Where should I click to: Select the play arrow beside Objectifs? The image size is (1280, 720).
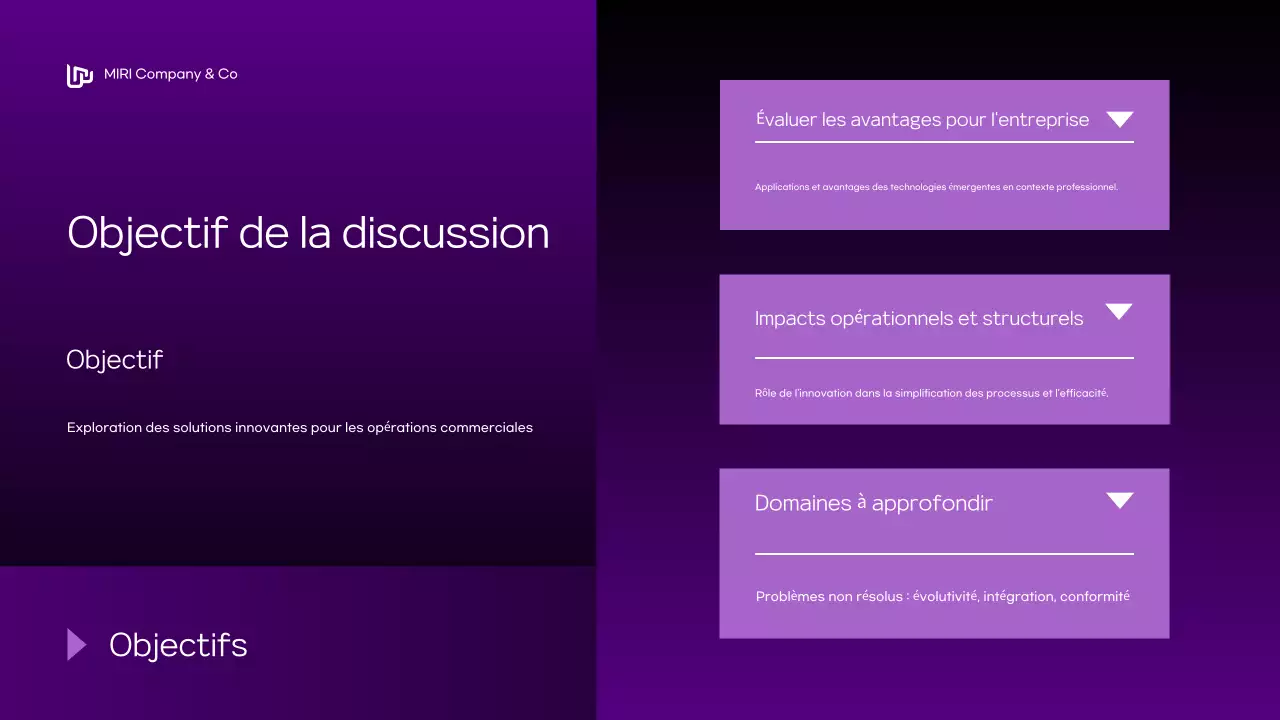[76, 644]
